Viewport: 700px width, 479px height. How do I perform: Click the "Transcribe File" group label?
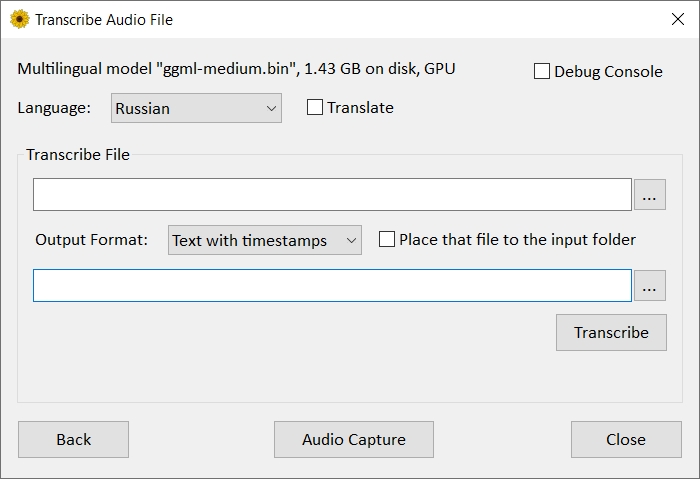click(x=78, y=154)
